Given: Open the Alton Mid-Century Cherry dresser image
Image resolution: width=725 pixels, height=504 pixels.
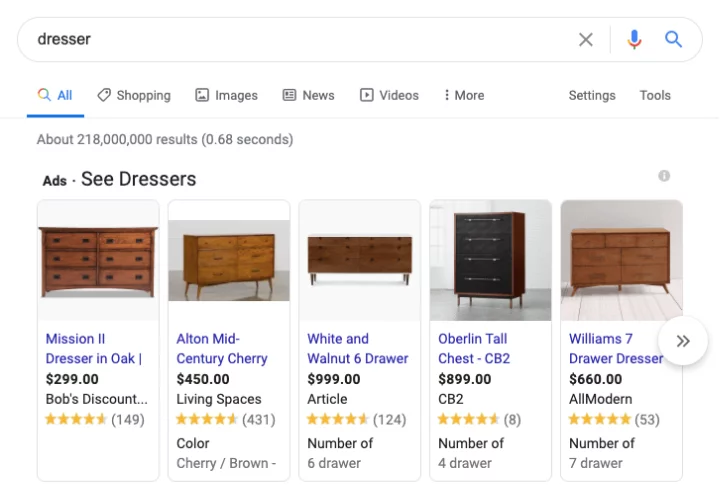Looking at the screenshot, I should [229, 260].
